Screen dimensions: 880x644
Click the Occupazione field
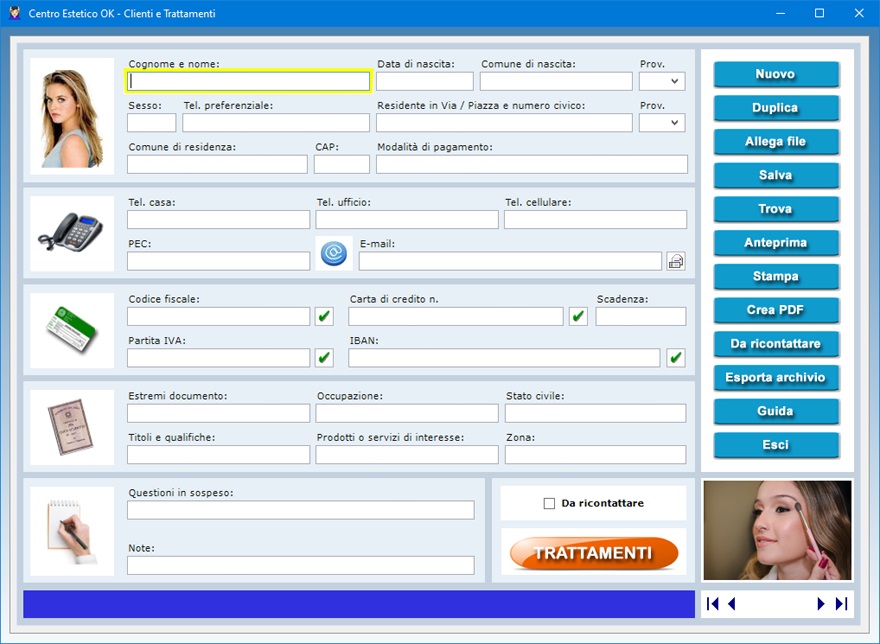(407, 413)
